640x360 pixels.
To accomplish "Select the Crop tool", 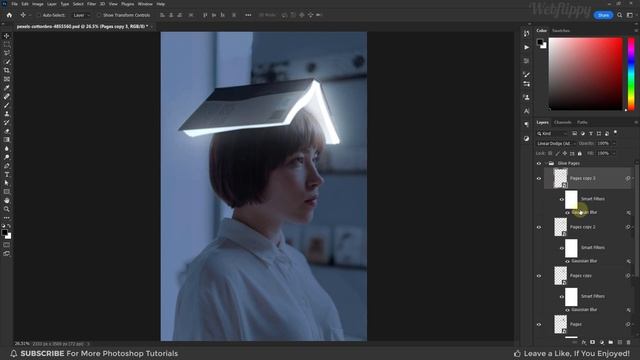I will pos(7,70).
